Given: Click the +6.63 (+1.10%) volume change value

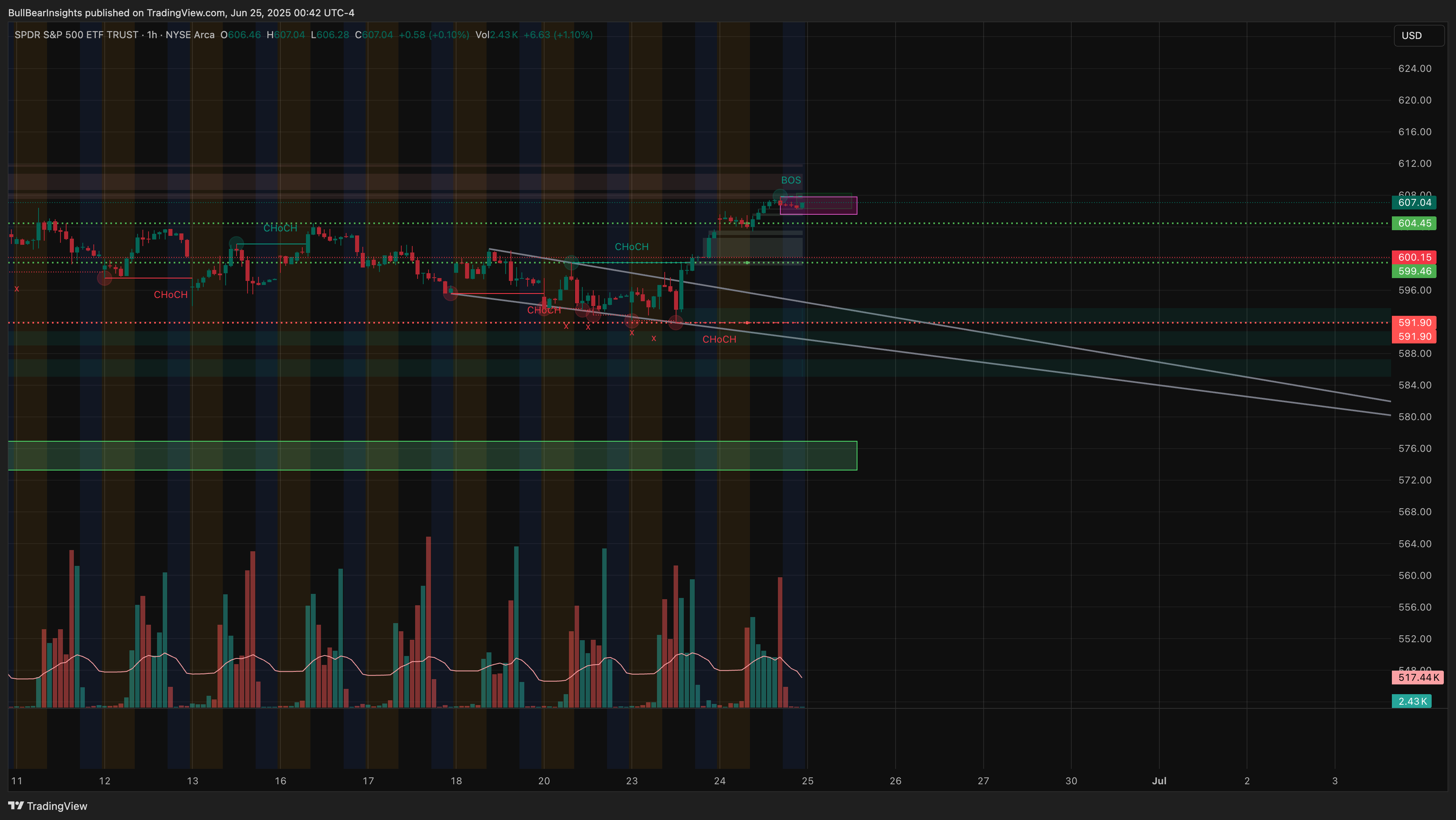Looking at the screenshot, I should click(558, 35).
